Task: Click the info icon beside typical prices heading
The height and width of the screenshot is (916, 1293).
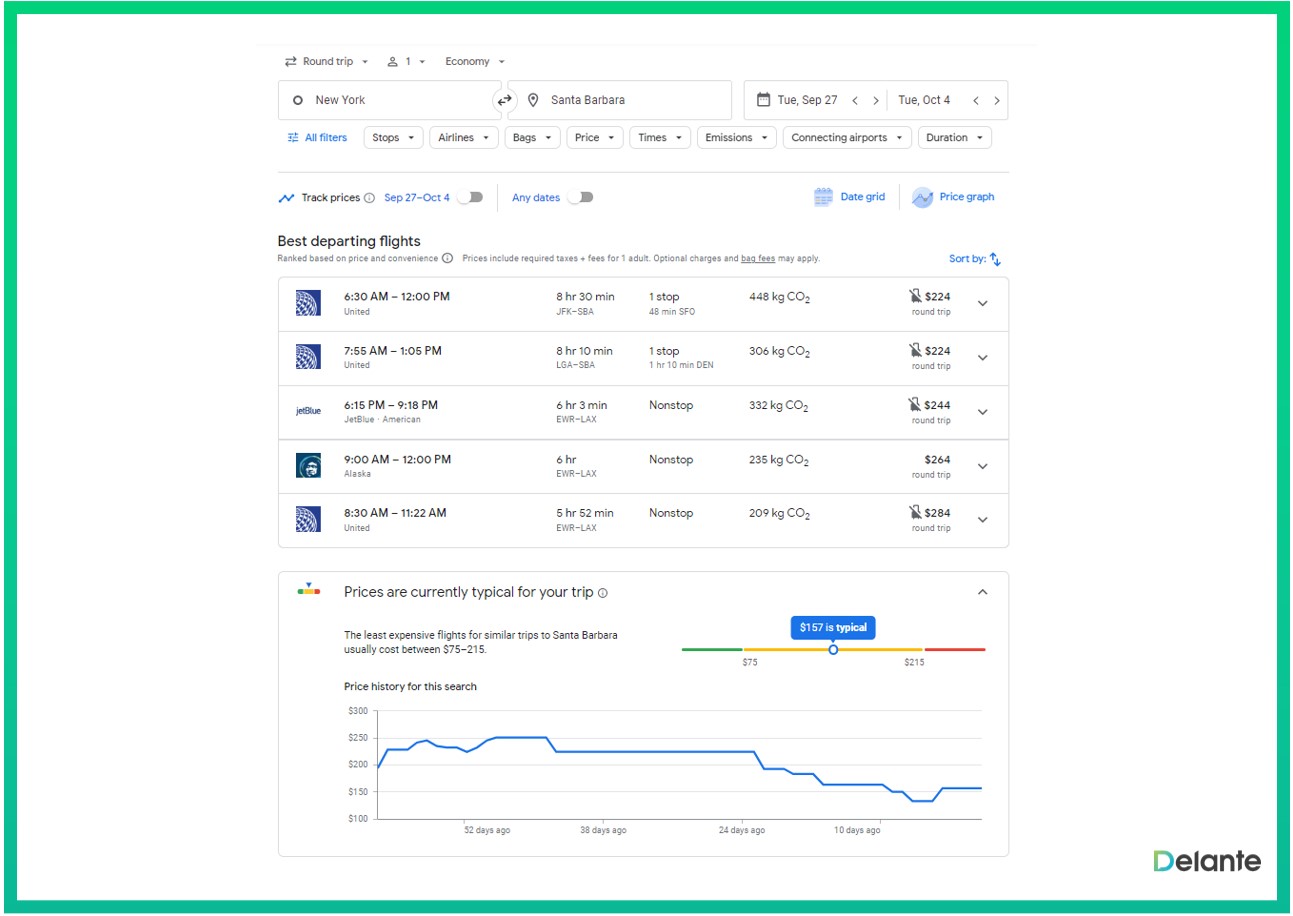Action: 603,593
